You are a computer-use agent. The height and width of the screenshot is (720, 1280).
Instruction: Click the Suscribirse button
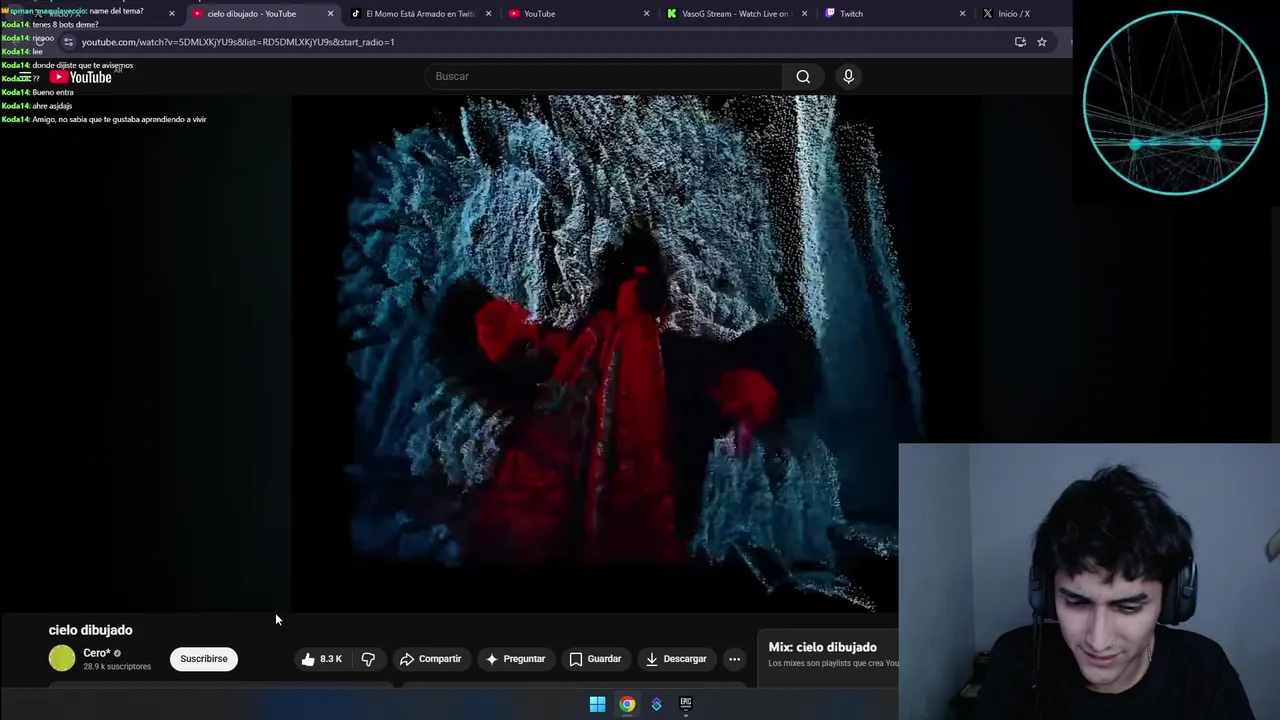pyautogui.click(x=204, y=659)
